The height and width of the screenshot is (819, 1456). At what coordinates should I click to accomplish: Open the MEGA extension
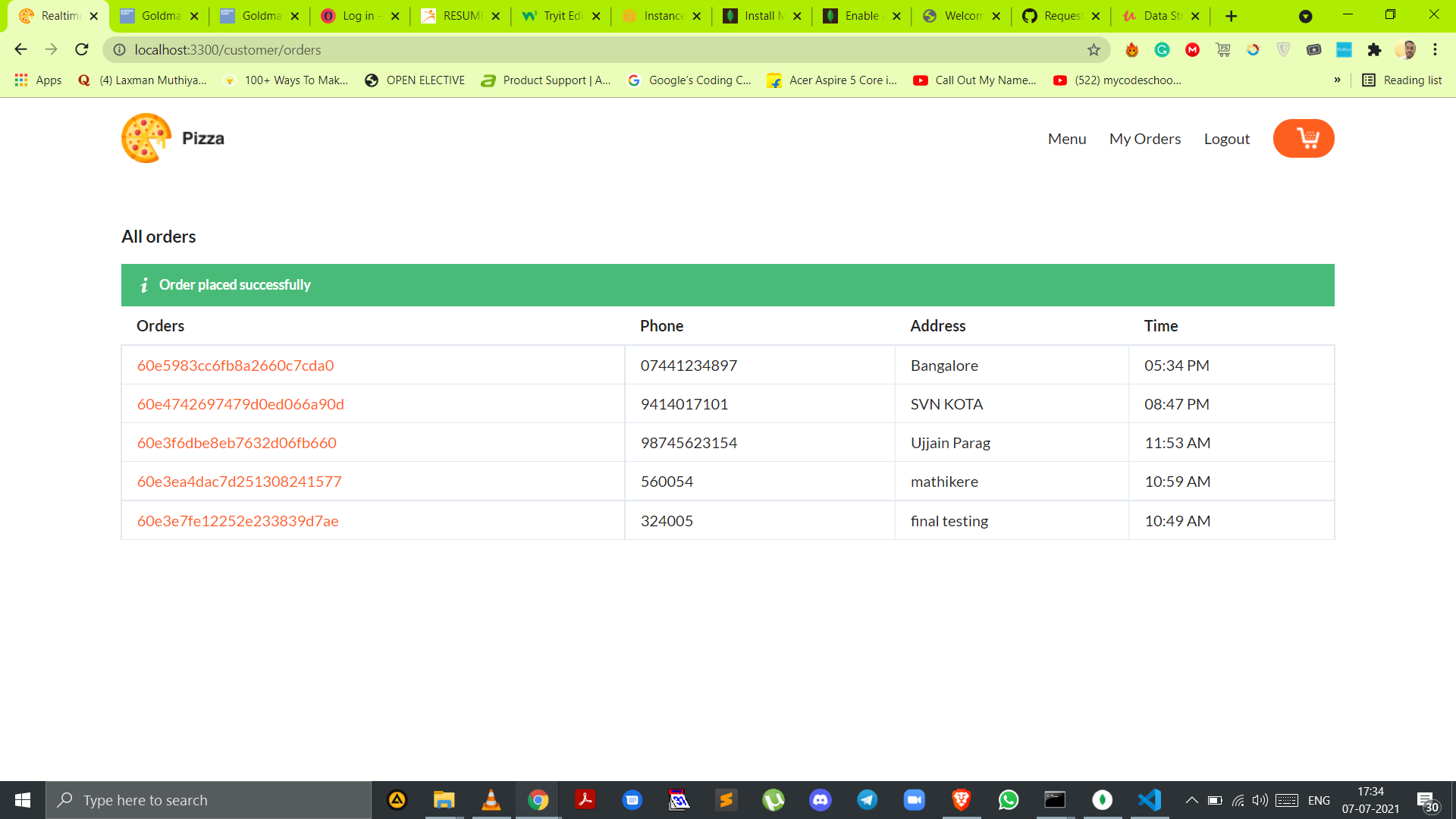tap(1193, 49)
